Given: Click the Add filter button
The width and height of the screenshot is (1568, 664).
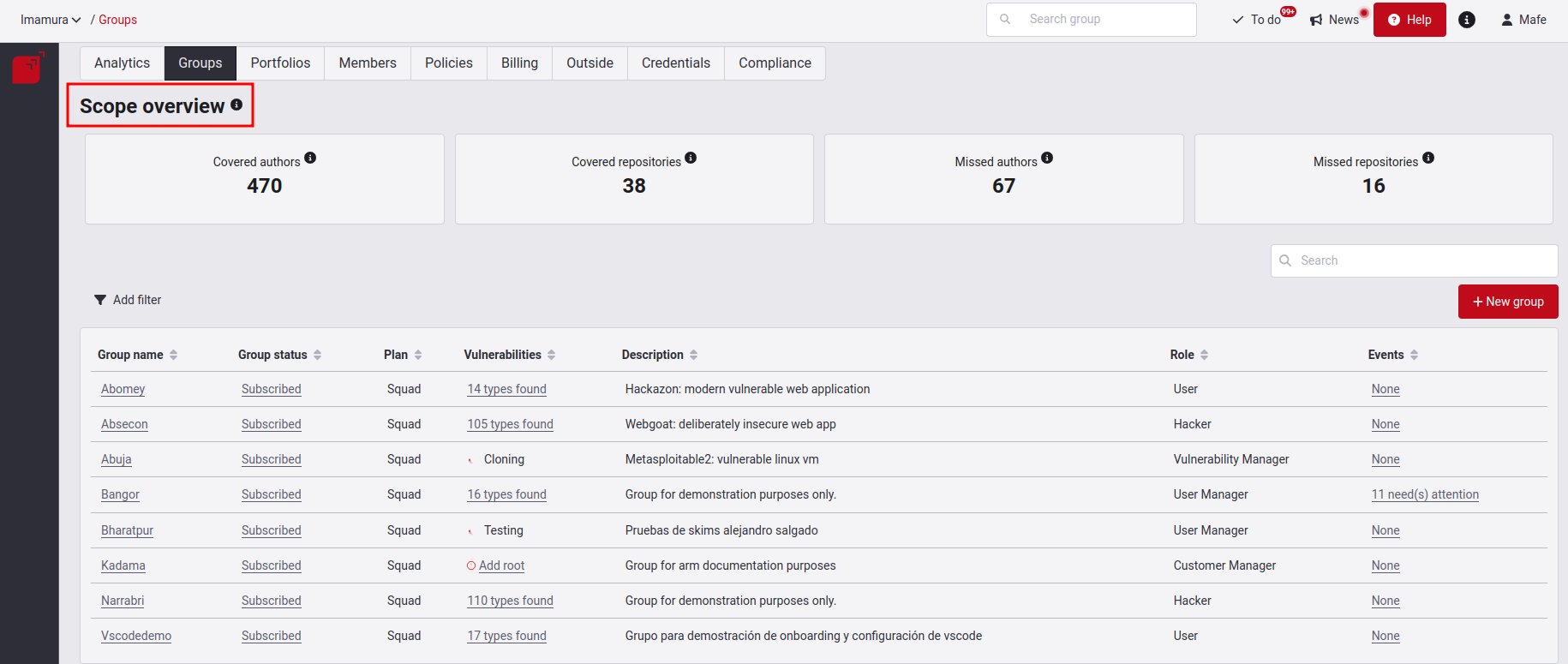Looking at the screenshot, I should click(128, 300).
